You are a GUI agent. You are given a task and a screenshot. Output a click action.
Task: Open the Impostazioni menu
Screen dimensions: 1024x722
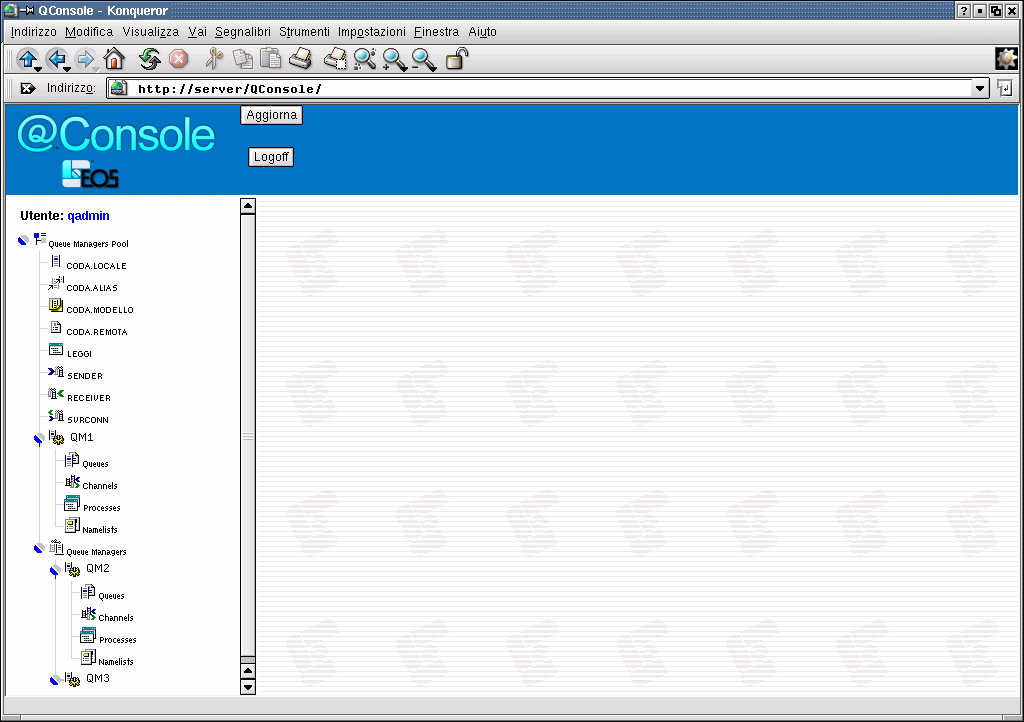[x=371, y=32]
